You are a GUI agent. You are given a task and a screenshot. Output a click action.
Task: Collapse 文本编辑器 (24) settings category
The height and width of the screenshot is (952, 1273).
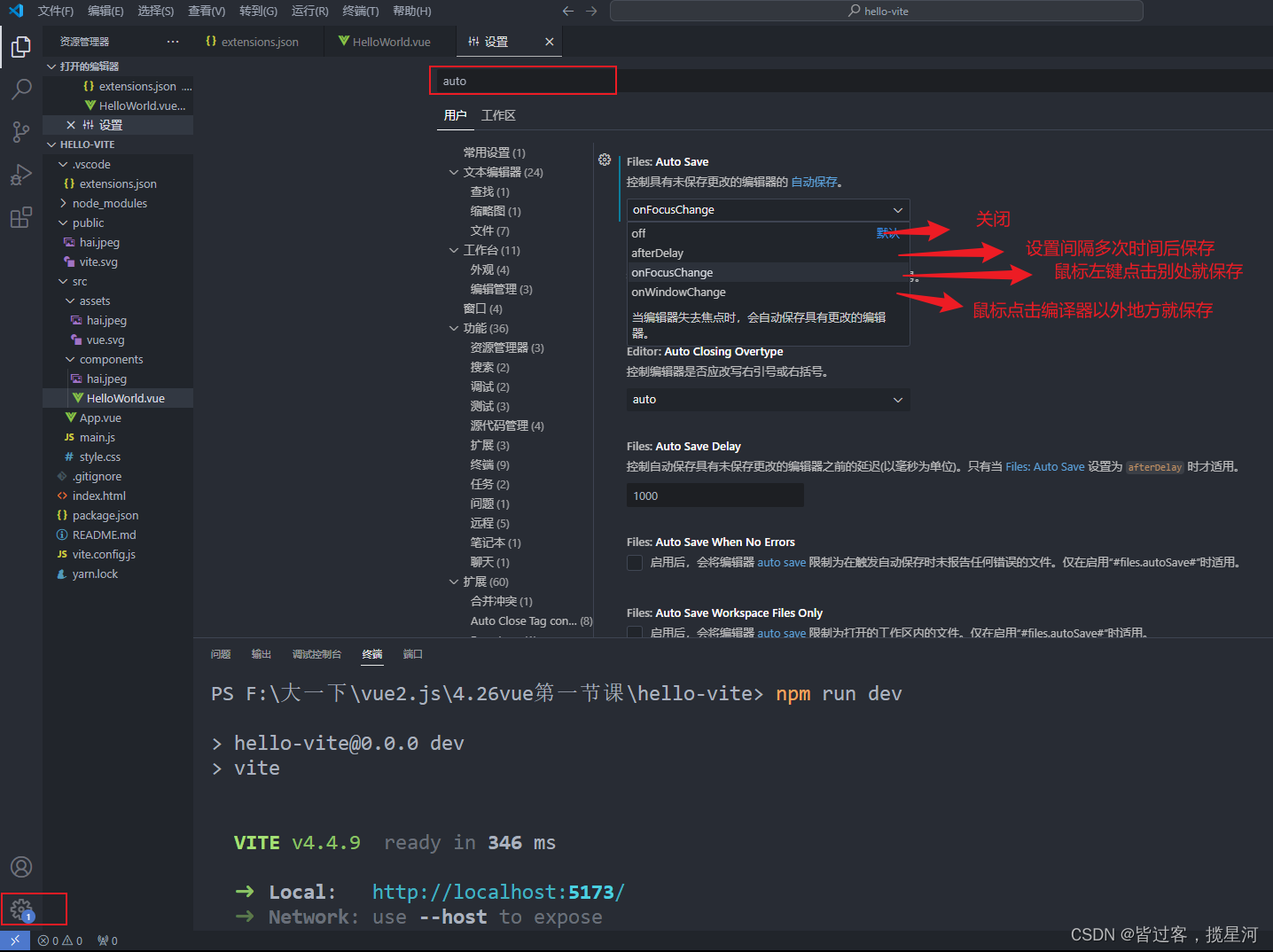(454, 172)
